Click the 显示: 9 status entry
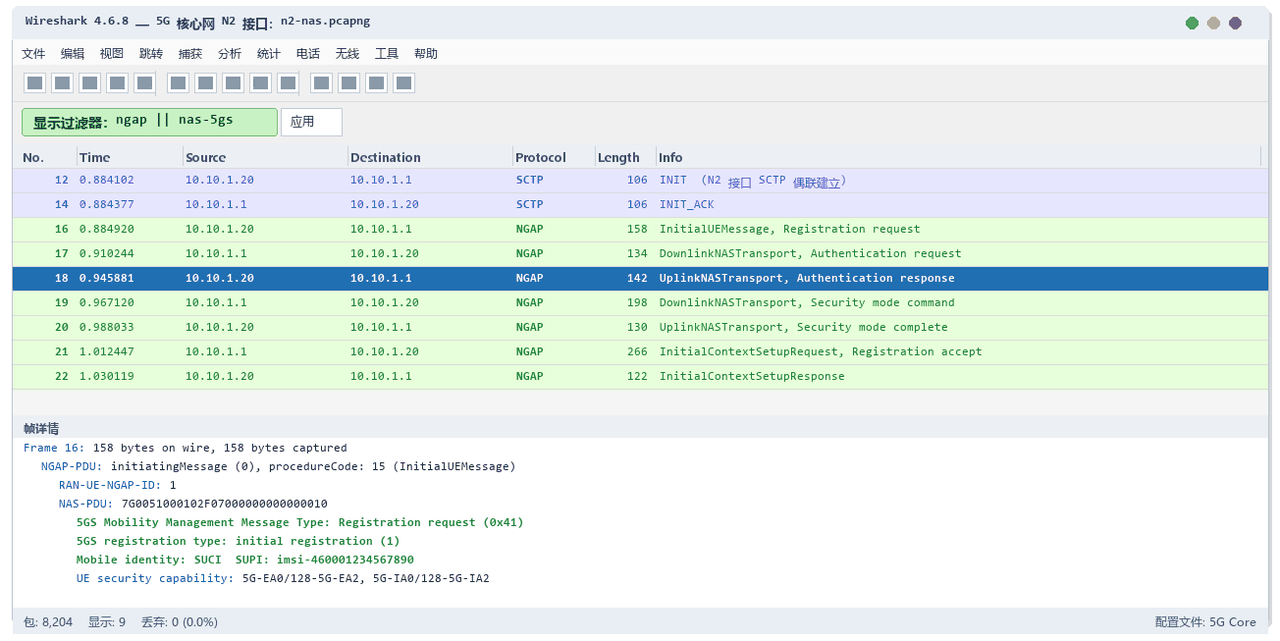Viewport: 1280px width, 641px height. click(107, 622)
